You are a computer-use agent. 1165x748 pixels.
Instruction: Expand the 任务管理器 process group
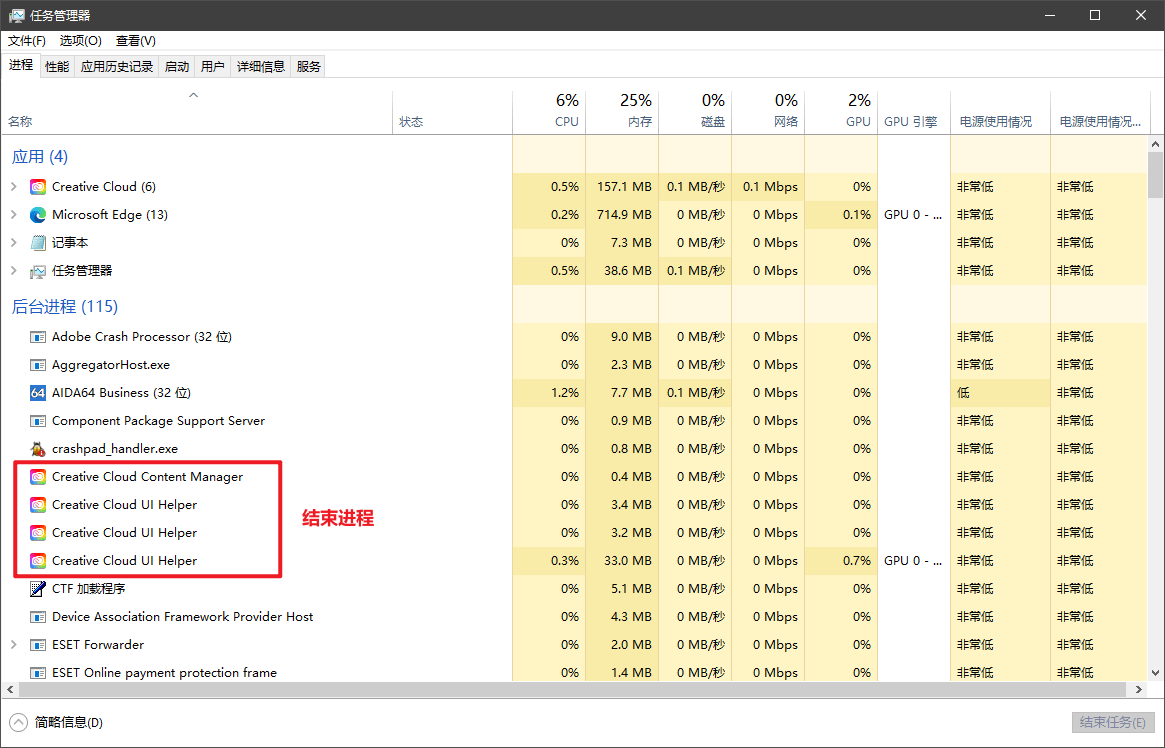[13, 271]
